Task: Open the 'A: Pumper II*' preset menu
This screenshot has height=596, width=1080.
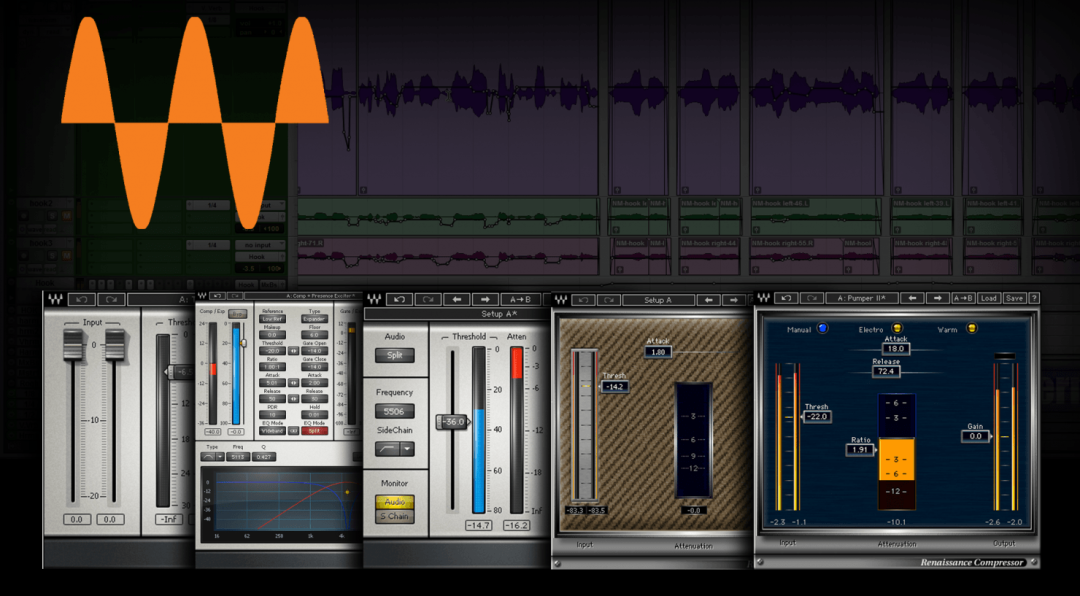Action: [864, 298]
